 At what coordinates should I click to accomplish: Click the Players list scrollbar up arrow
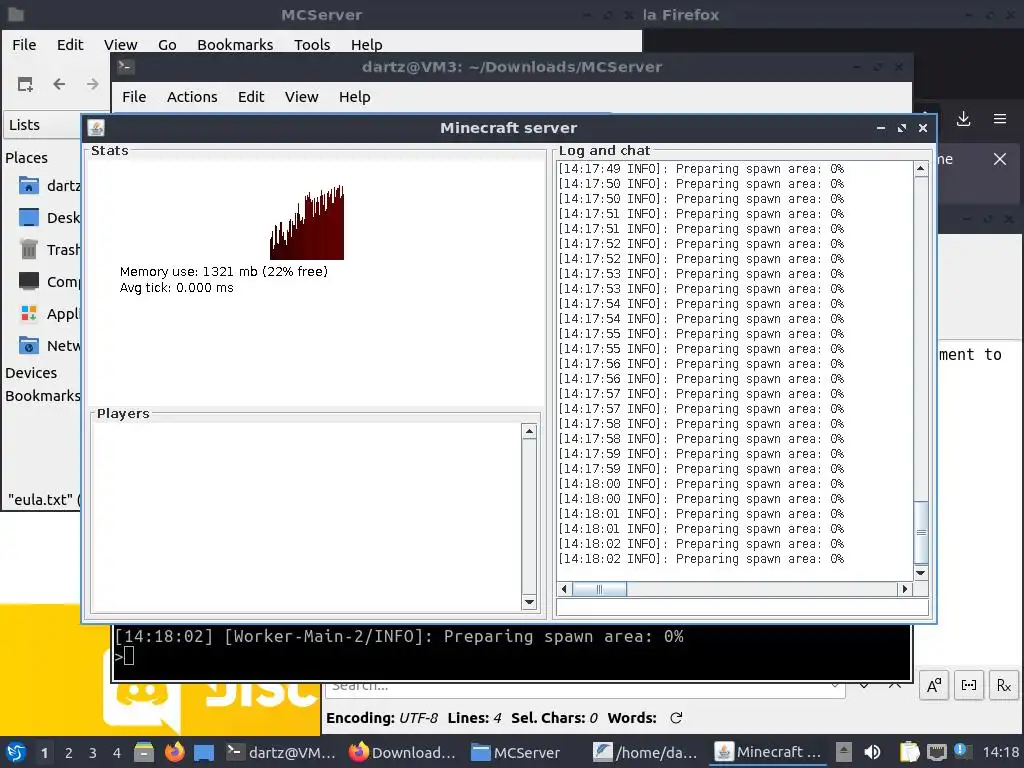530,431
